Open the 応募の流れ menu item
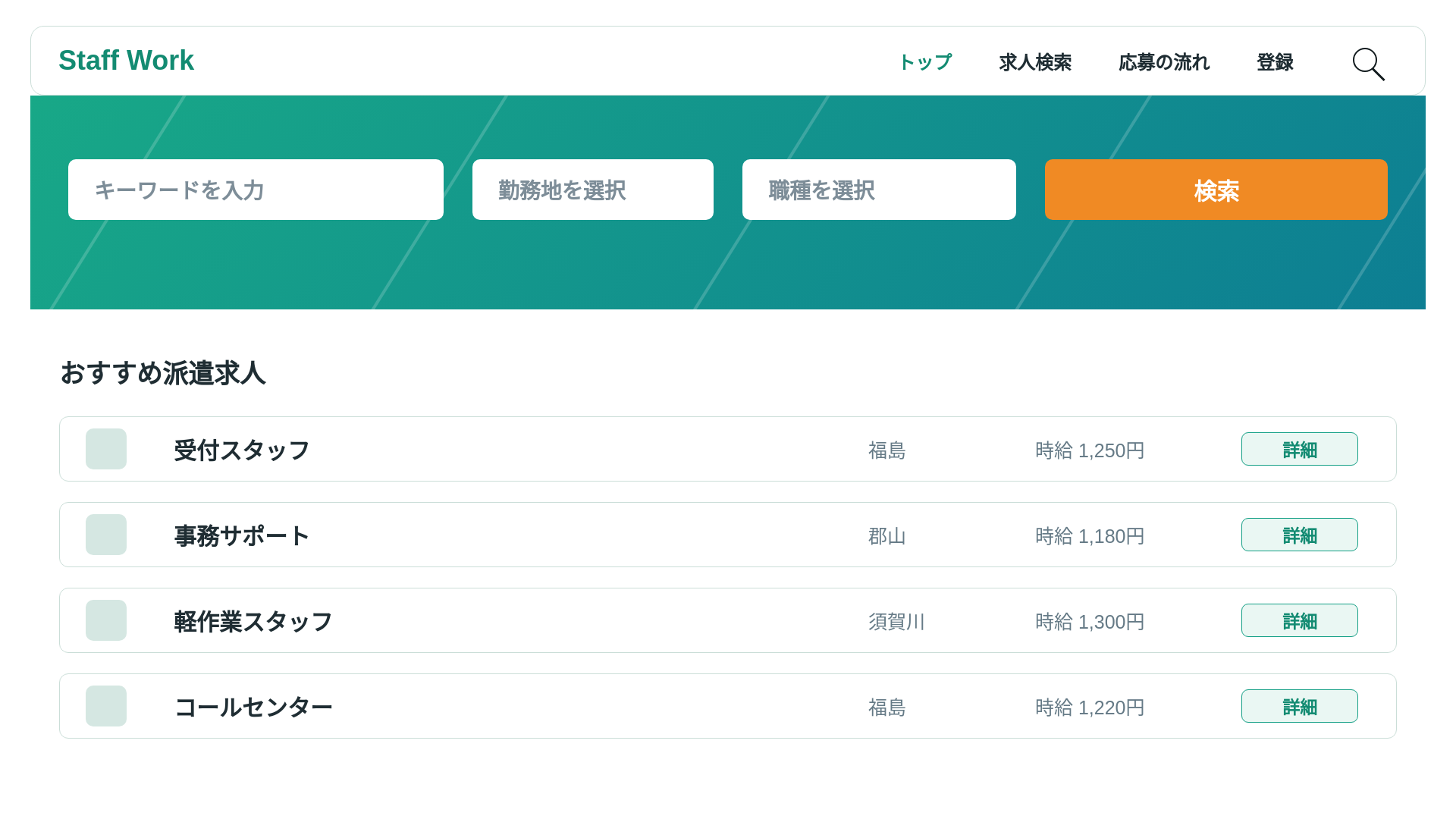1456x819 pixels. (x=1164, y=62)
